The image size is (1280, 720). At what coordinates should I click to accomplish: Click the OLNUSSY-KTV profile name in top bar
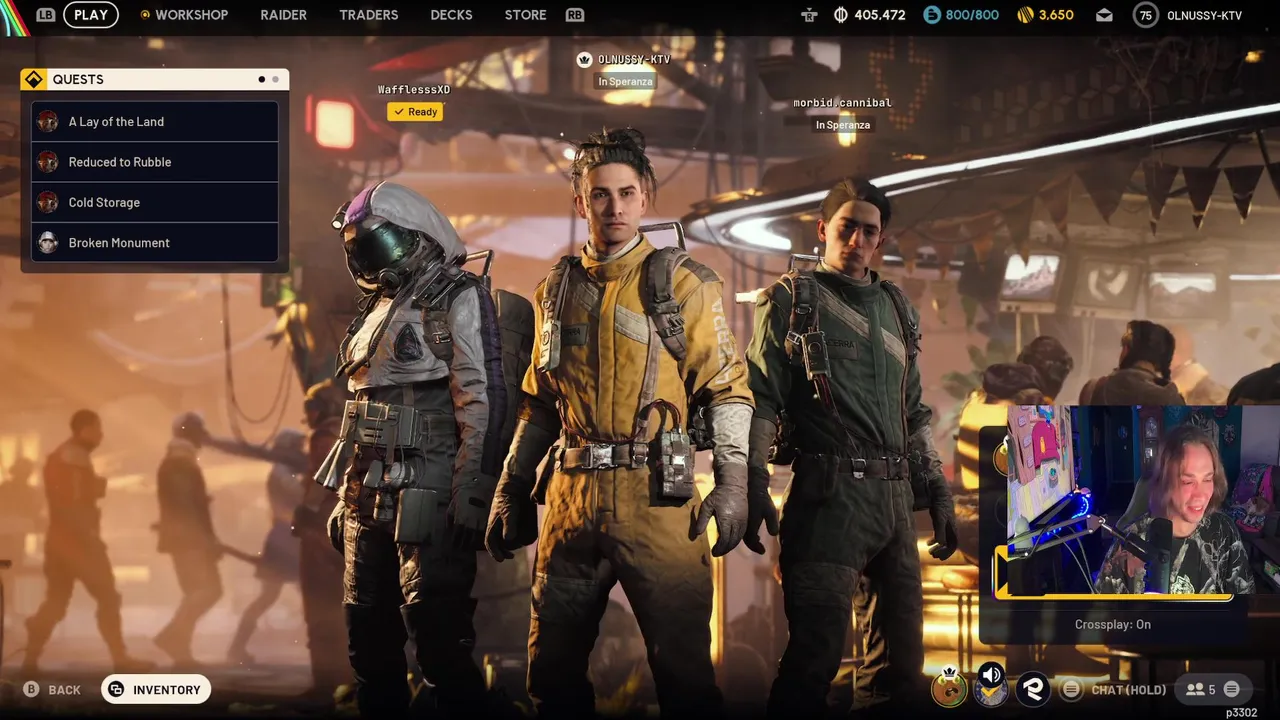[1204, 15]
